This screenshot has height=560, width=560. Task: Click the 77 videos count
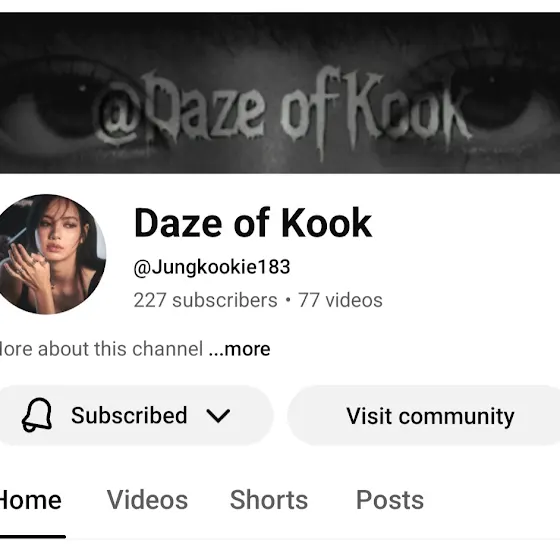340,300
